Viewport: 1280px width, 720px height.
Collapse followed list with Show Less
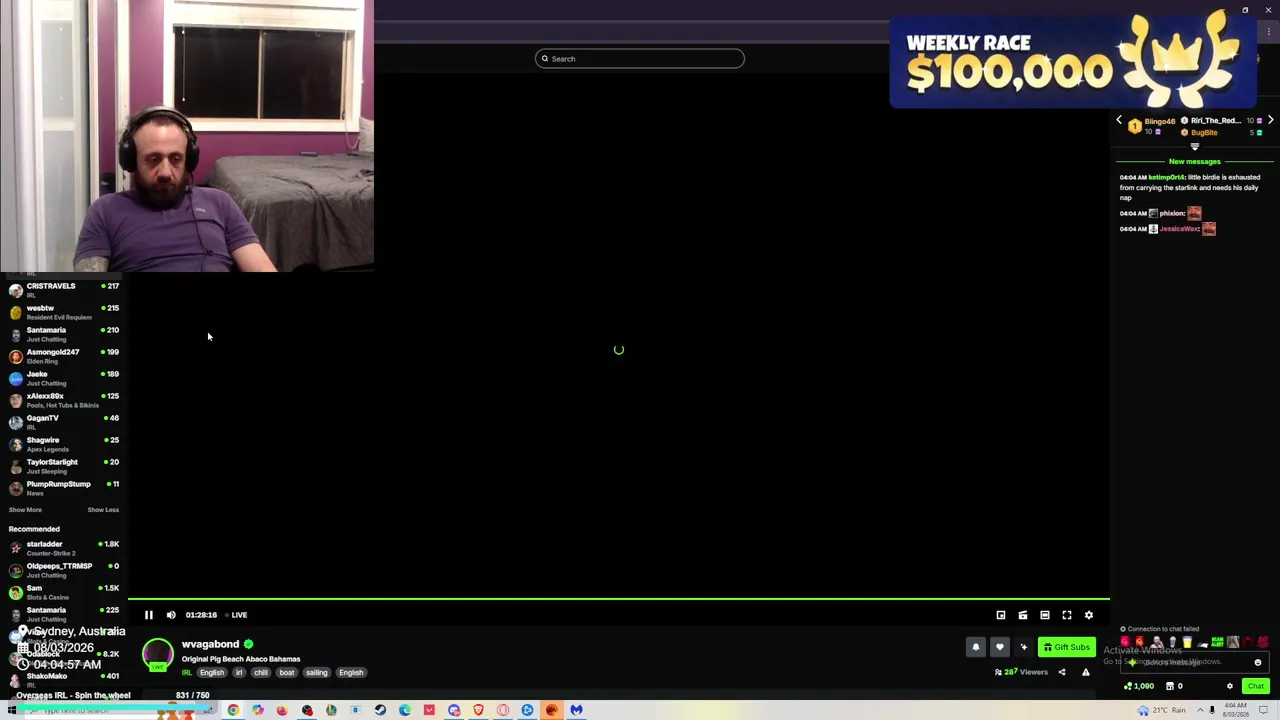[103, 510]
